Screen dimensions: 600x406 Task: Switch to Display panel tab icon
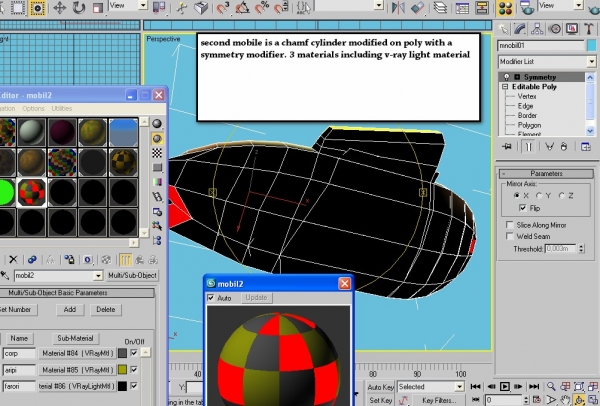(x=572, y=29)
